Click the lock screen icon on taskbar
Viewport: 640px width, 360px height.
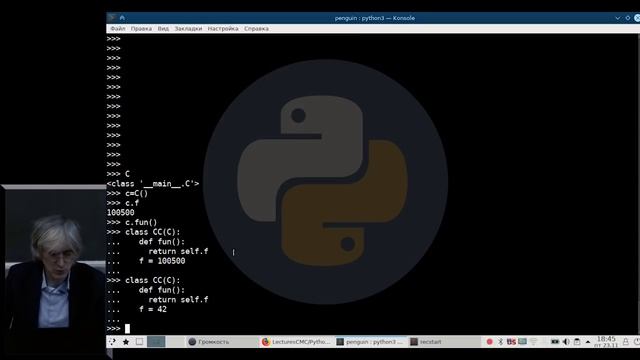(x=626, y=342)
